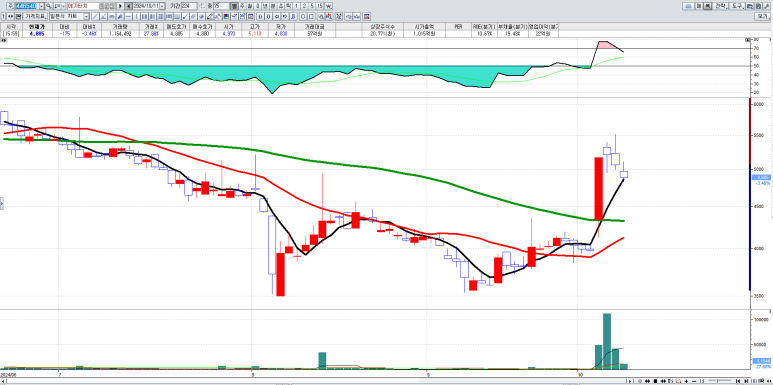The height and width of the screenshot is (385, 773).
Task: Click the minus zoom-out icon at bottom
Action: 694,381
